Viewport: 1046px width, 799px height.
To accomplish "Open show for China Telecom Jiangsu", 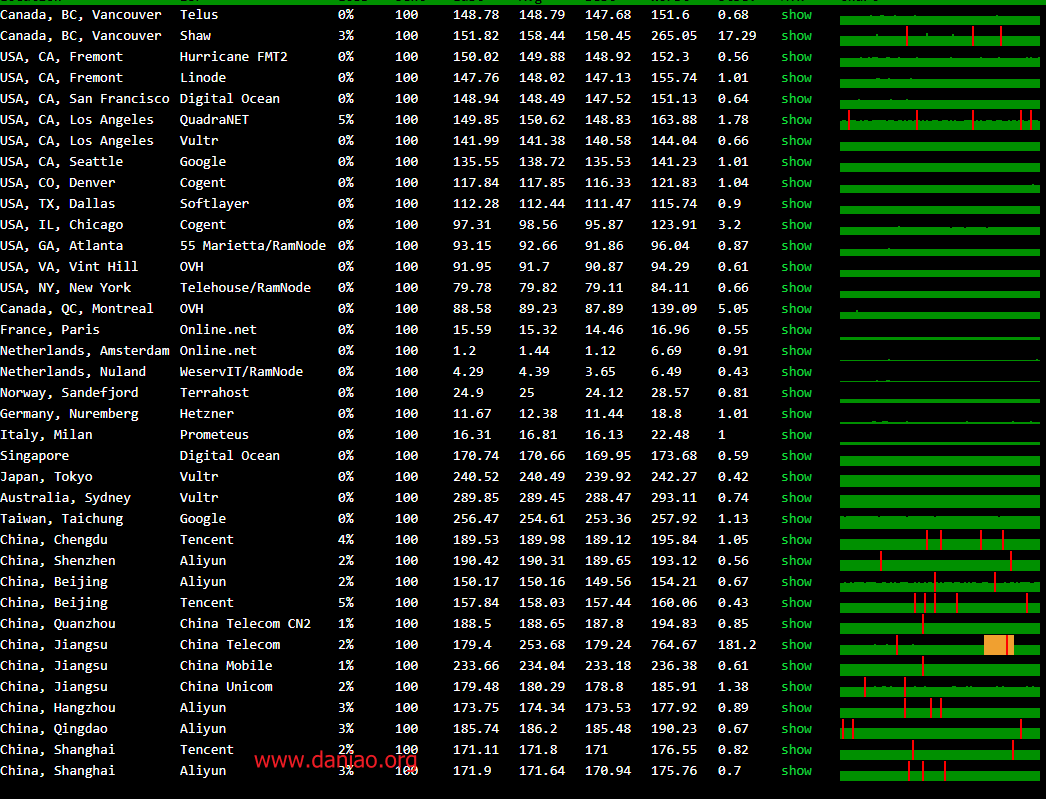I will pyautogui.click(x=797, y=645).
